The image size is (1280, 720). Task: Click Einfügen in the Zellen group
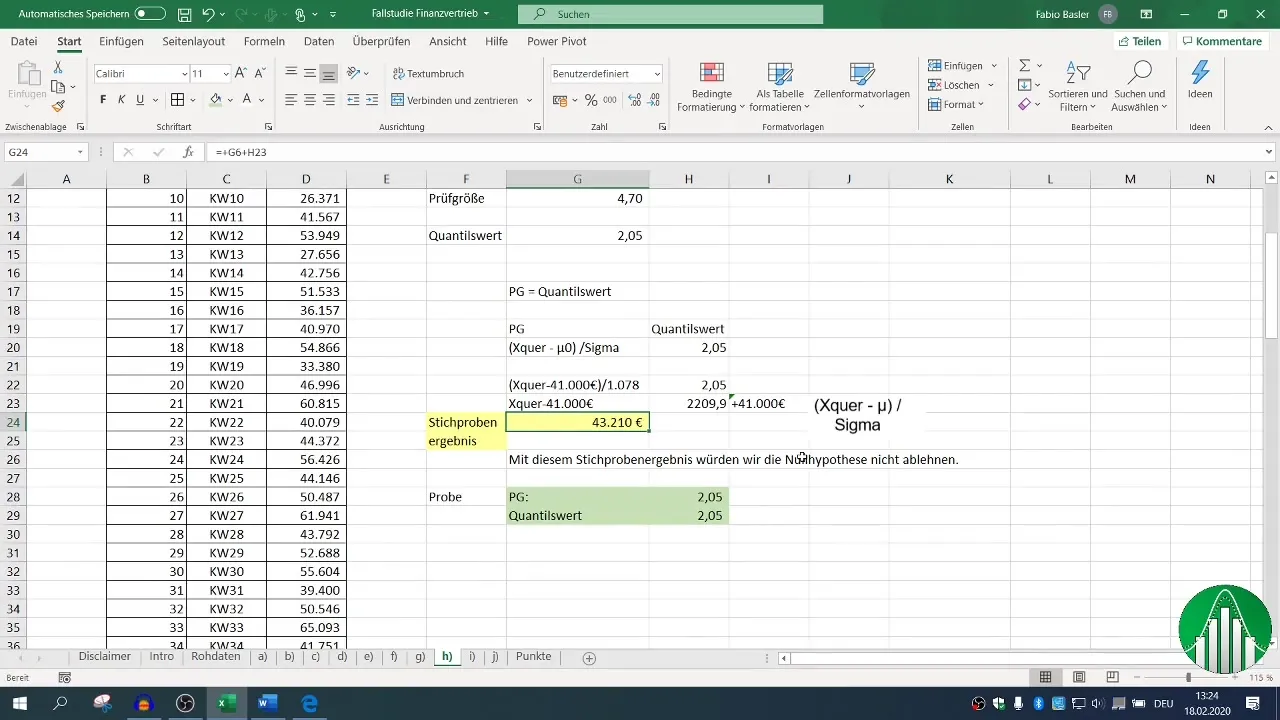tap(955, 65)
